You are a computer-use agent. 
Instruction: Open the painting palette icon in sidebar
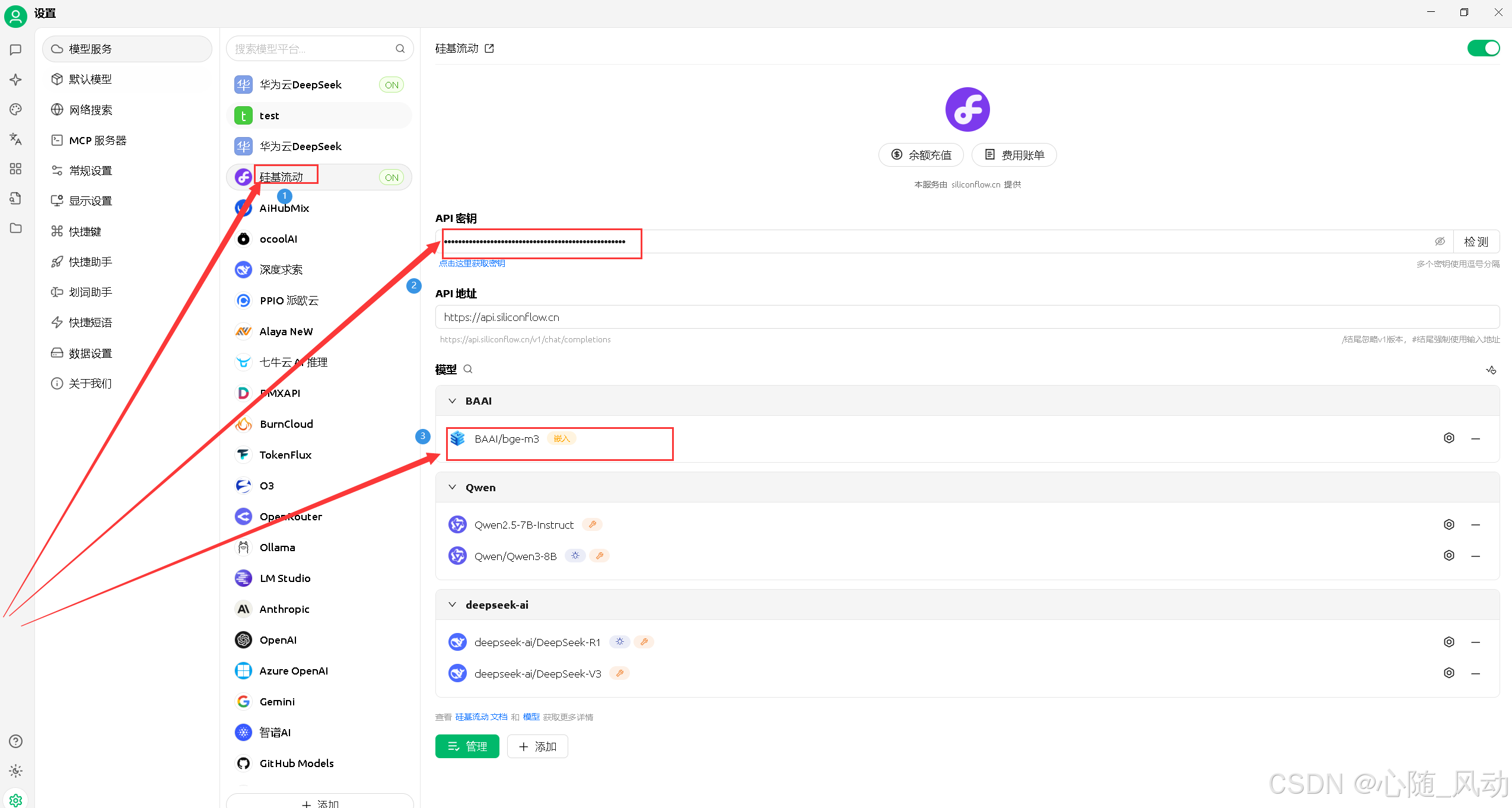coord(16,109)
